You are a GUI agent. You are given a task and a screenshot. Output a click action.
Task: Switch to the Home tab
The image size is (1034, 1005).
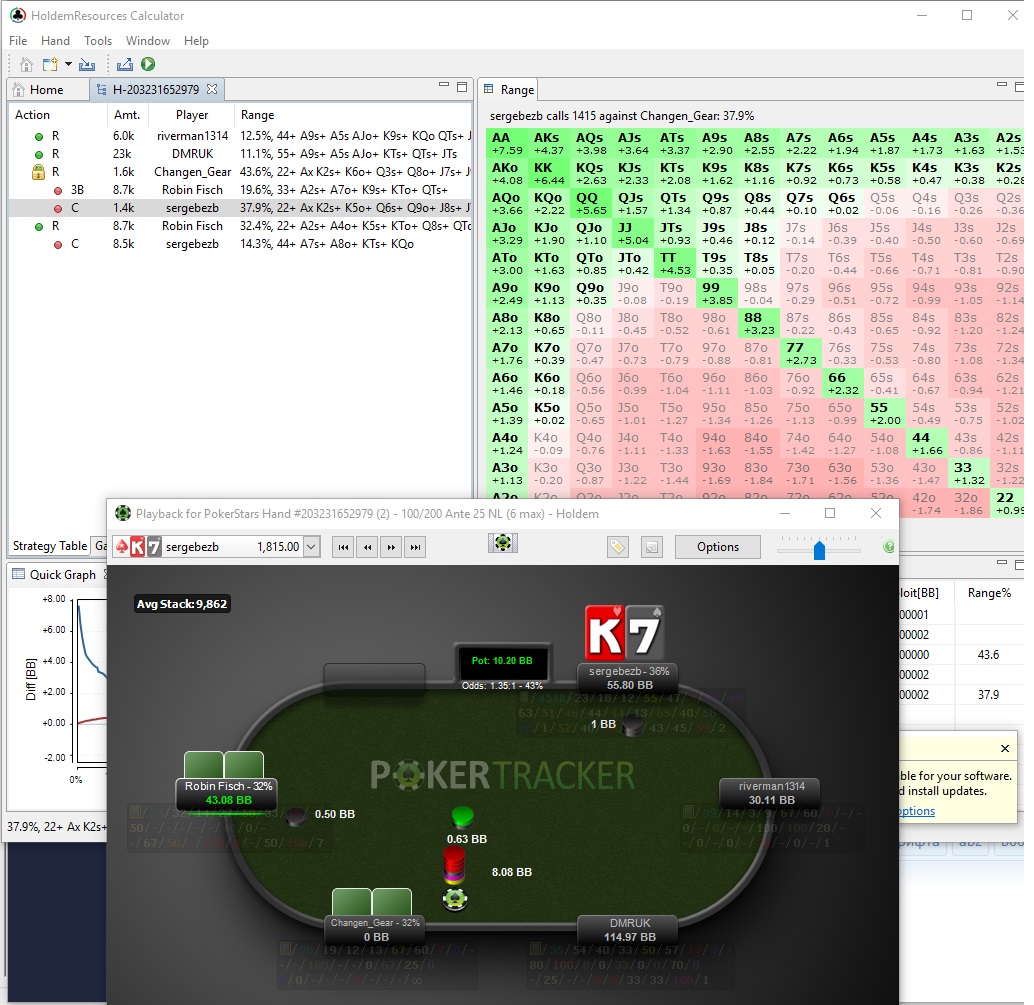[x=47, y=90]
